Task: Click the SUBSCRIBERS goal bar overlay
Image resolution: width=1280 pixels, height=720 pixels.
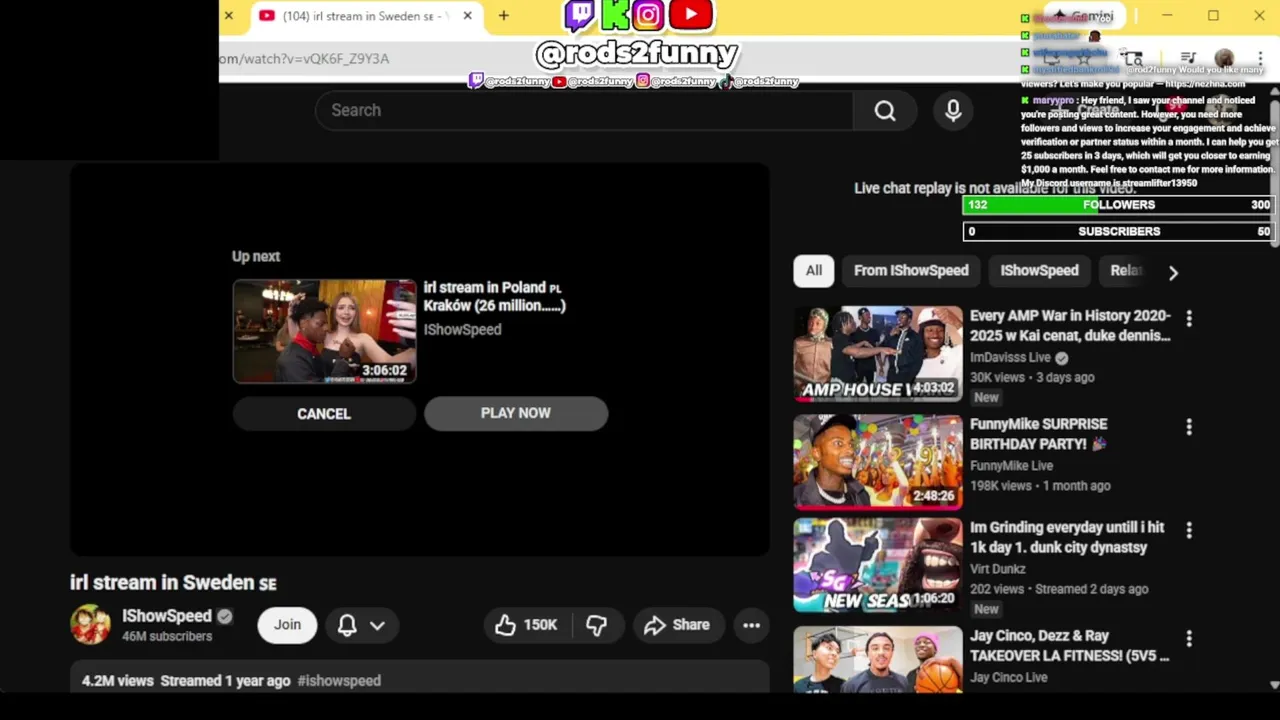Action: tap(1118, 231)
